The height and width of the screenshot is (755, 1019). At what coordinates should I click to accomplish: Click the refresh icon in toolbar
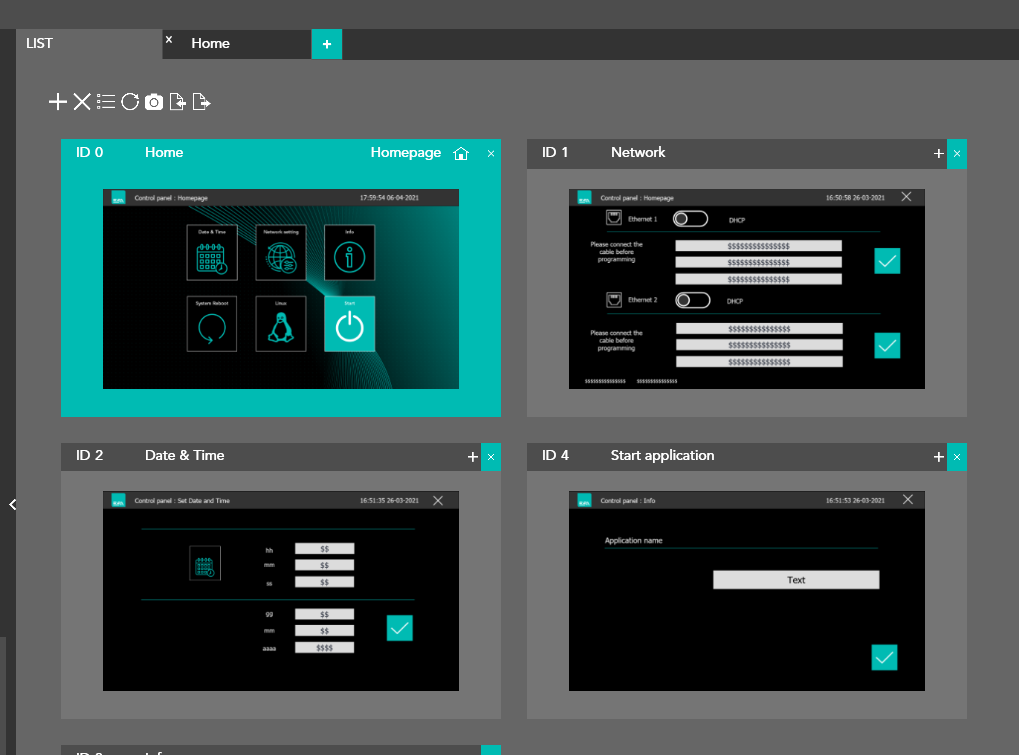pyautogui.click(x=130, y=101)
